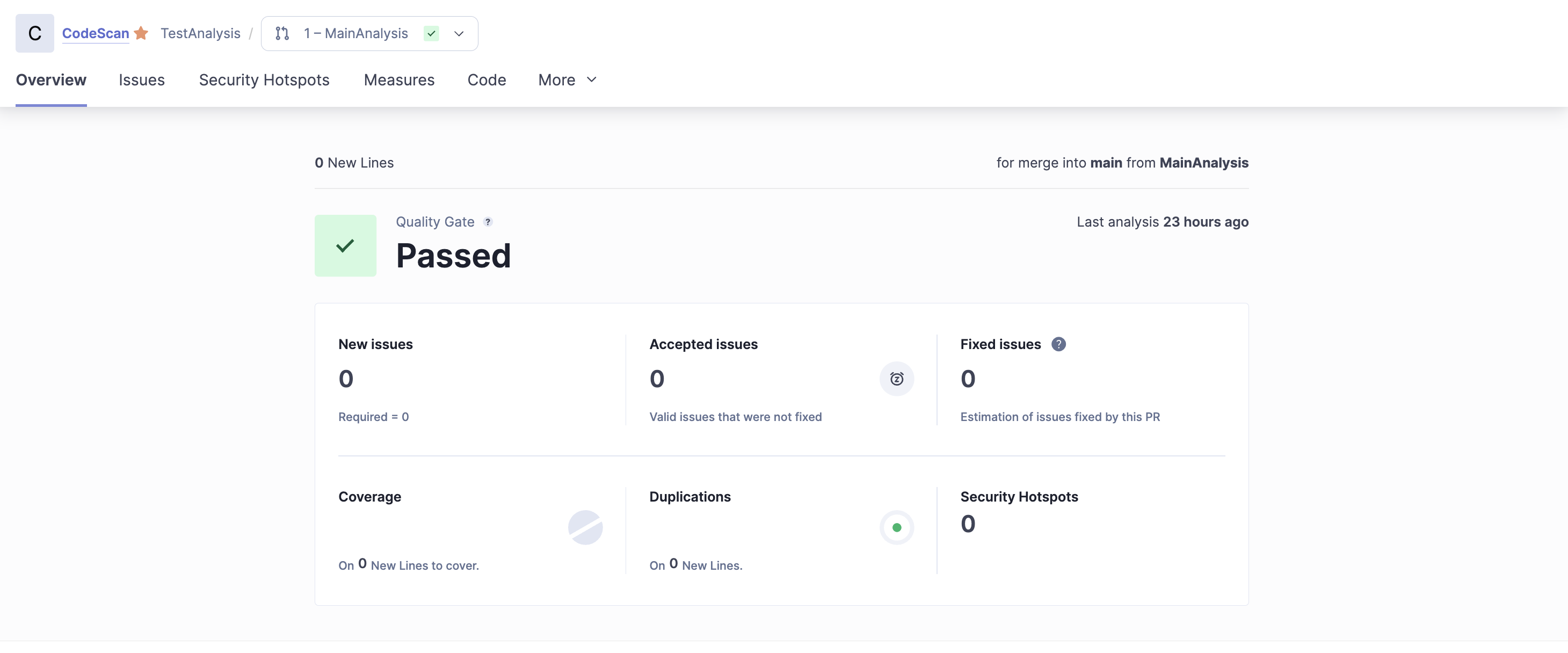Click the CodeScan organization link
1568x653 pixels.
tap(96, 33)
